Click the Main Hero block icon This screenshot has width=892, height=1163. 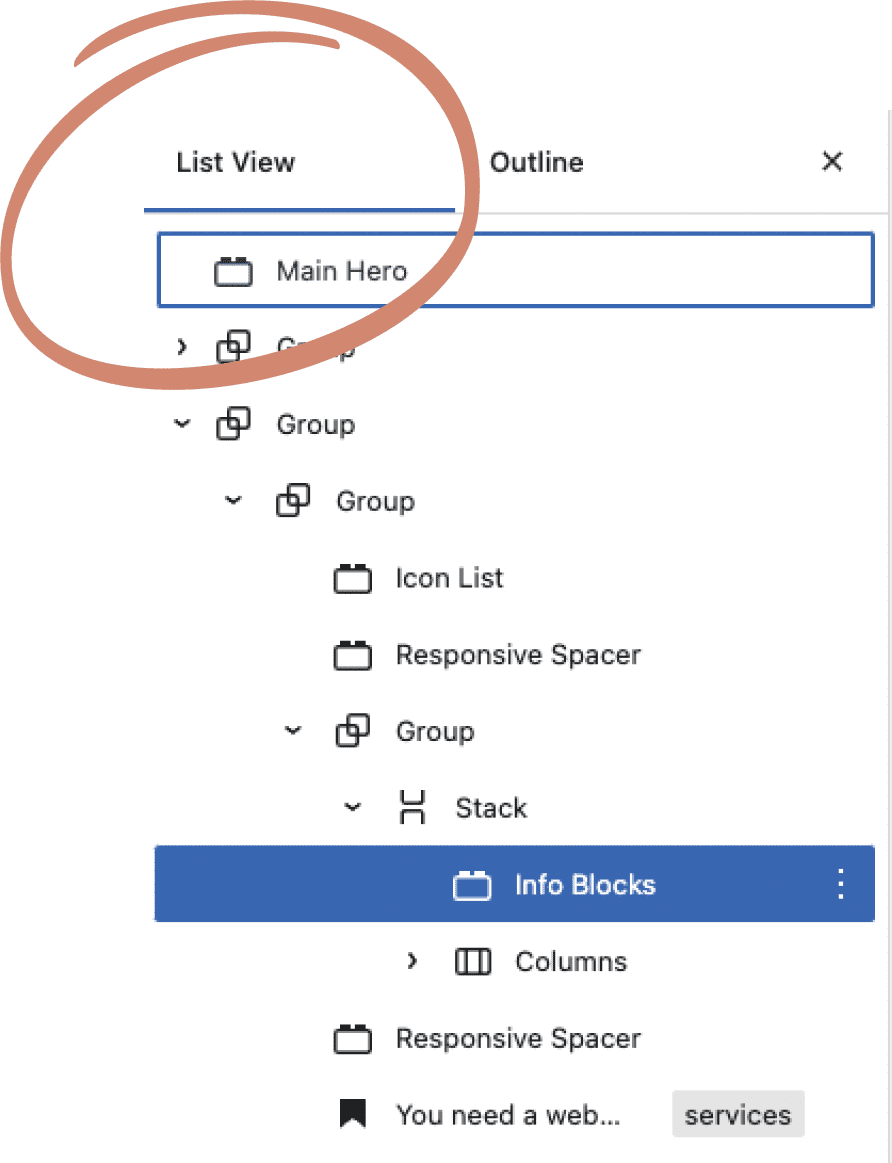pyautogui.click(x=233, y=271)
